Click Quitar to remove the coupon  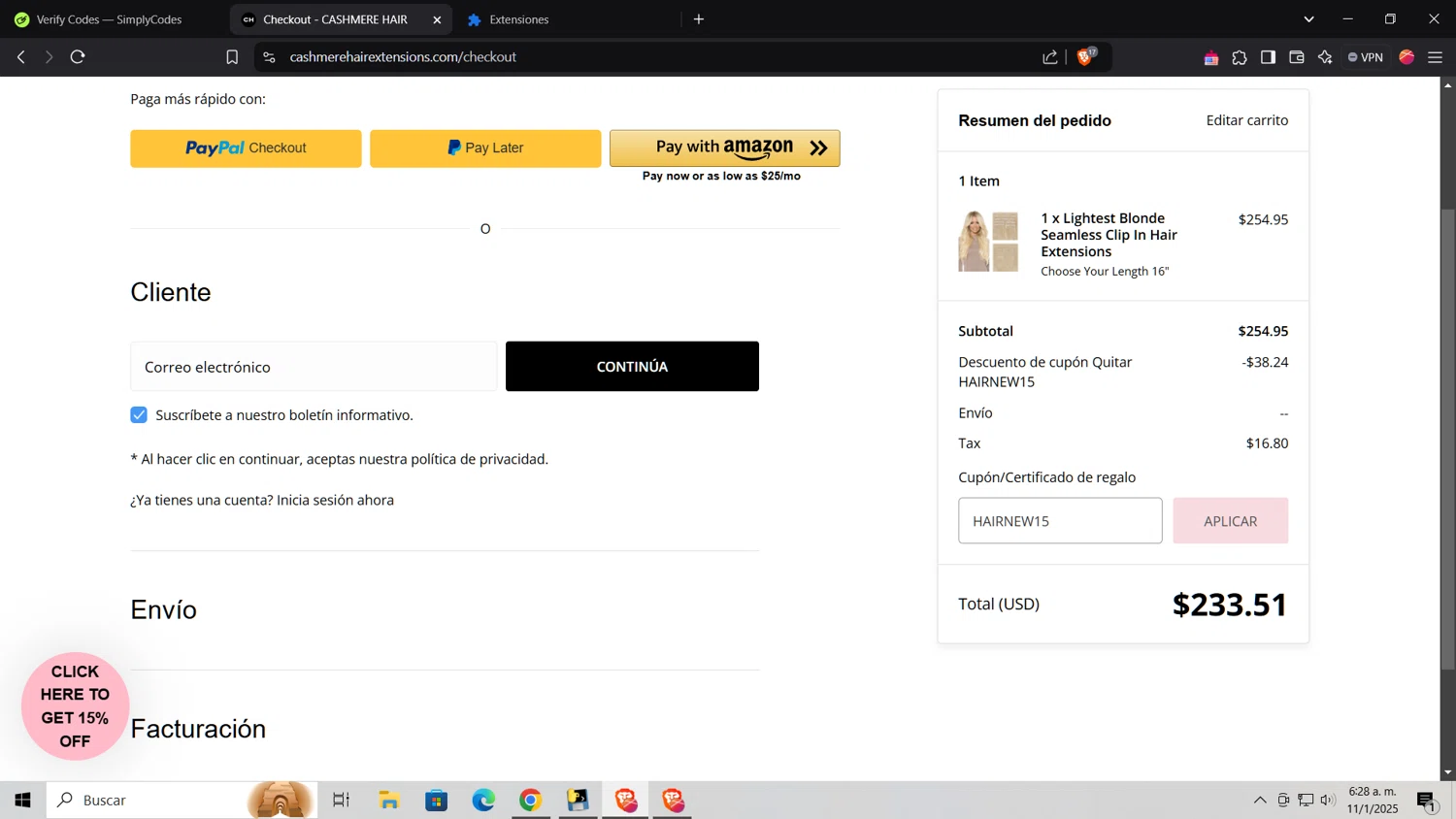pos(1112,362)
